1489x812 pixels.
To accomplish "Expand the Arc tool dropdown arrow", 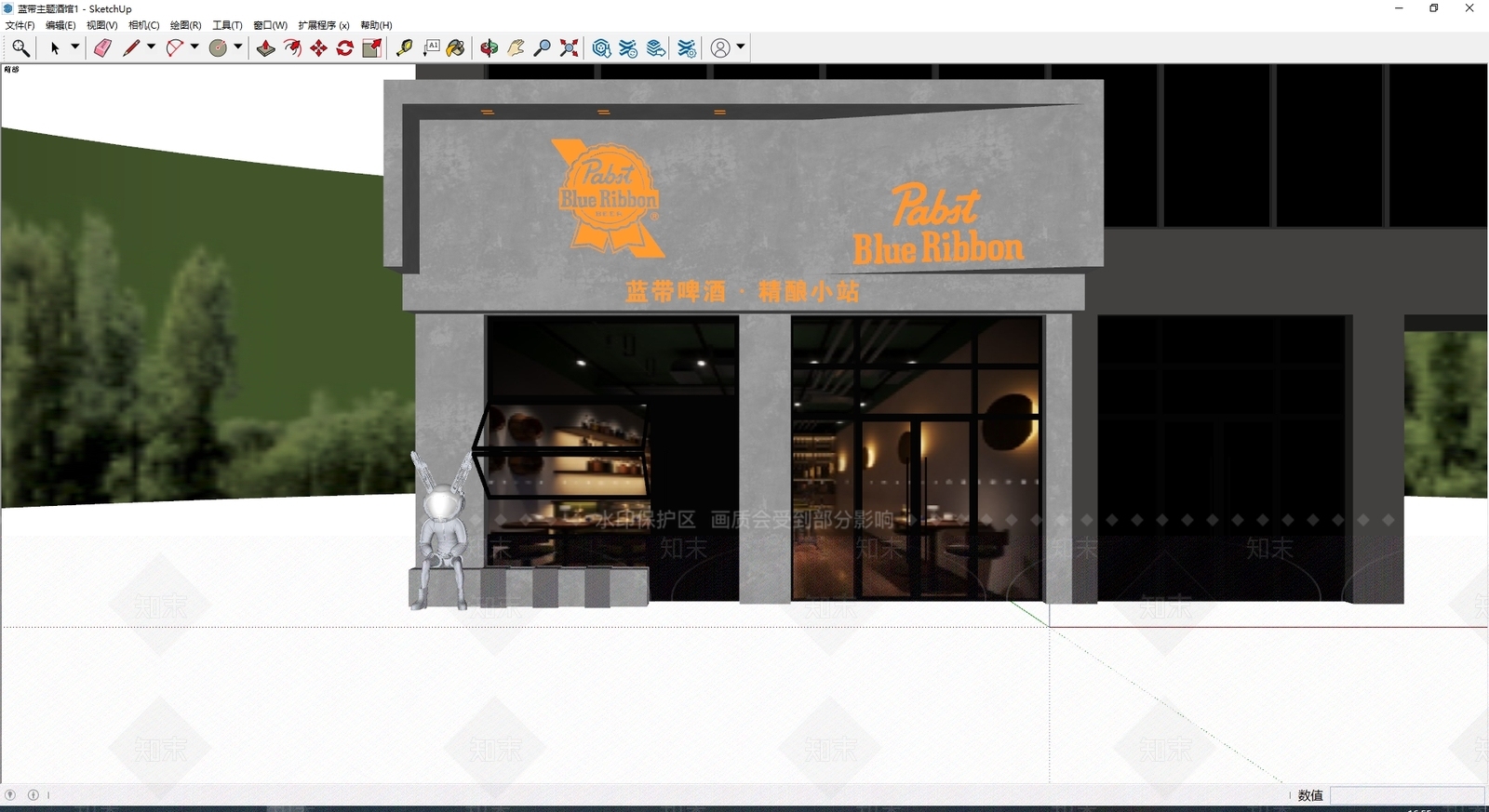I will pyautogui.click(x=195, y=47).
